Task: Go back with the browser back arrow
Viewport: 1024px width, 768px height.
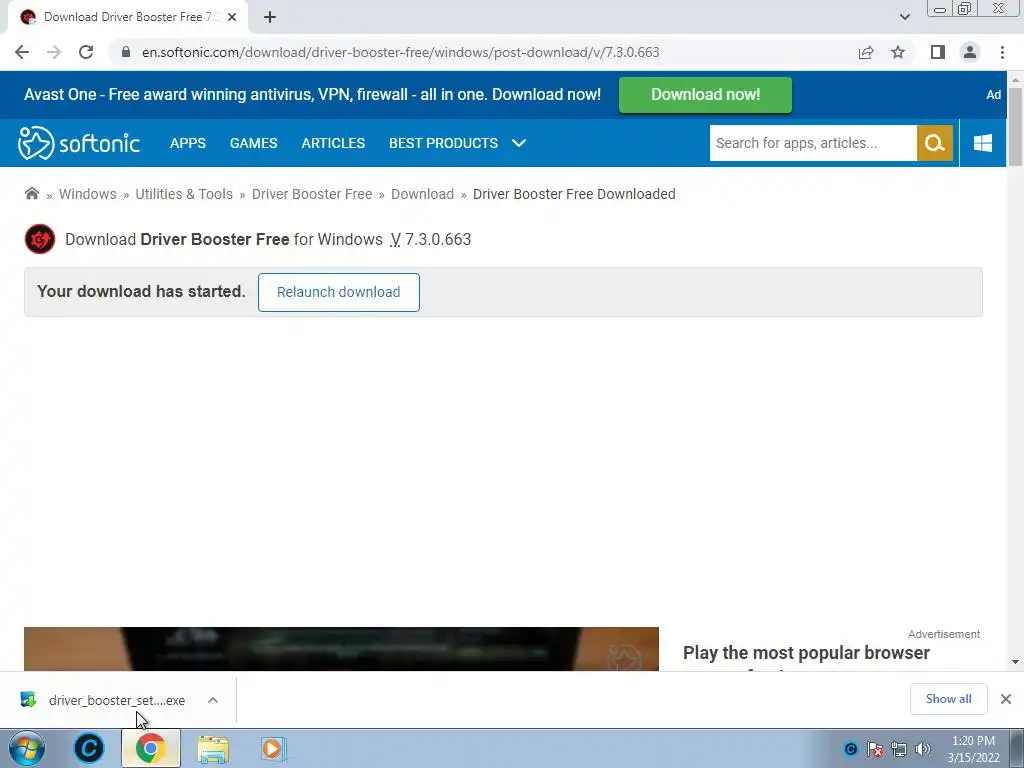Action: [x=22, y=52]
